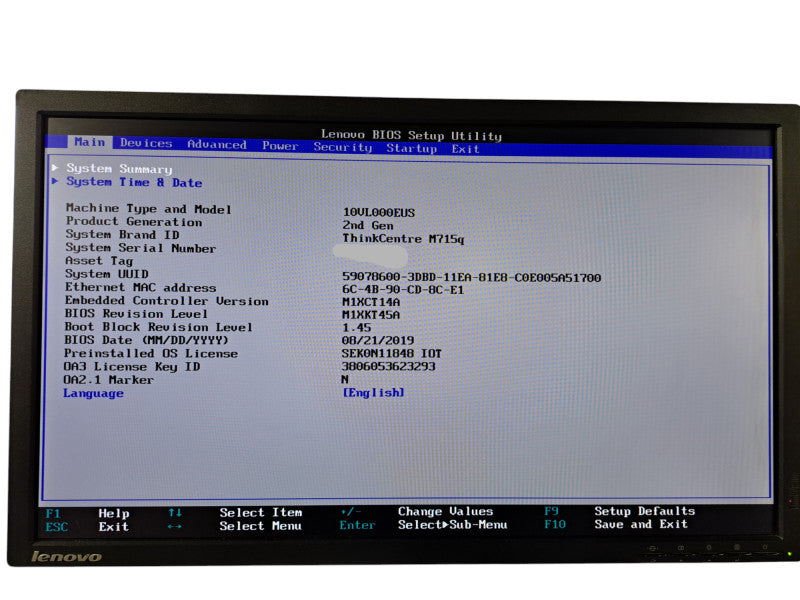Click arrow beside System Time & Date
This screenshot has width=800, height=600.
[55, 181]
